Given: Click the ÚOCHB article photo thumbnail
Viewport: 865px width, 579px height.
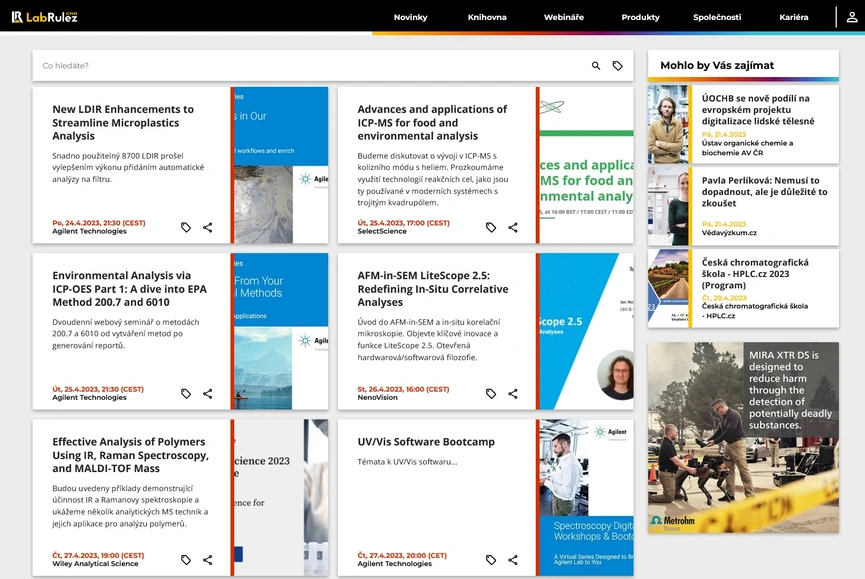Looking at the screenshot, I should coord(668,124).
